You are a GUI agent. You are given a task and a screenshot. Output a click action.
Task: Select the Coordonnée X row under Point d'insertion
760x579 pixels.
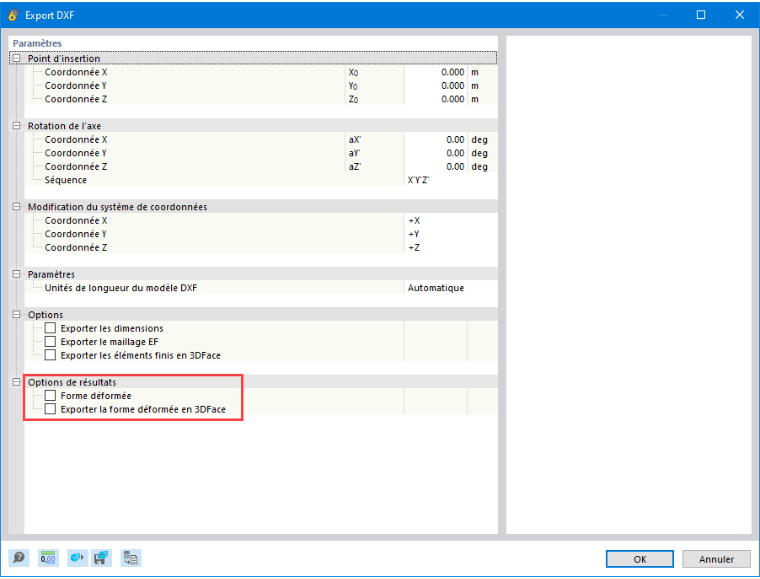click(x=261, y=72)
